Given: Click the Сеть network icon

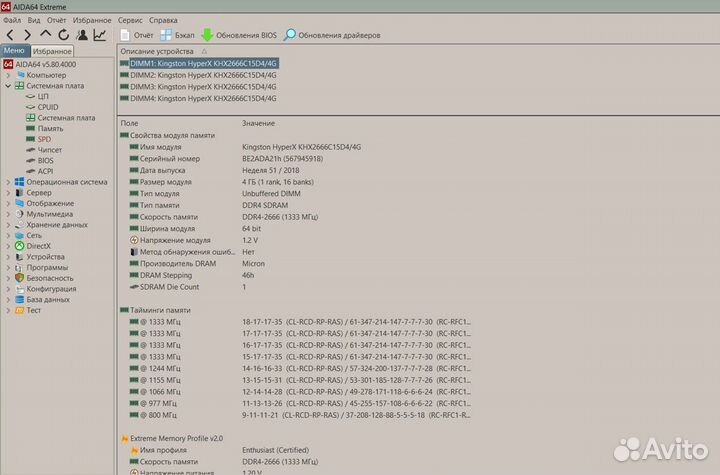Looking at the screenshot, I should coord(20,235).
